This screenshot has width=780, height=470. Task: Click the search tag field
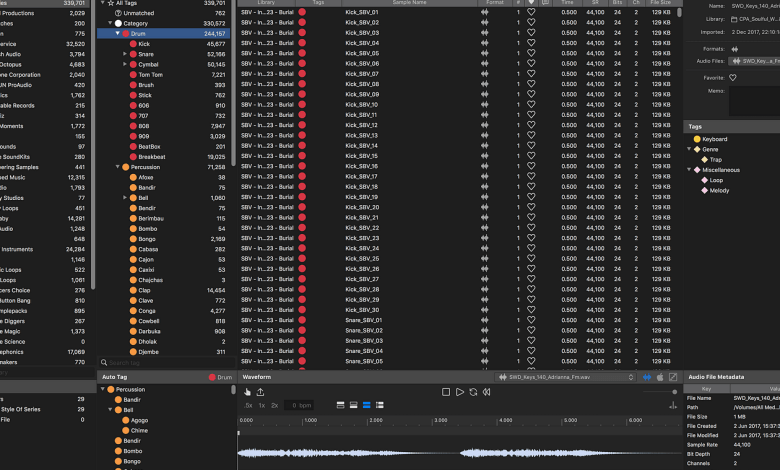tap(167, 363)
